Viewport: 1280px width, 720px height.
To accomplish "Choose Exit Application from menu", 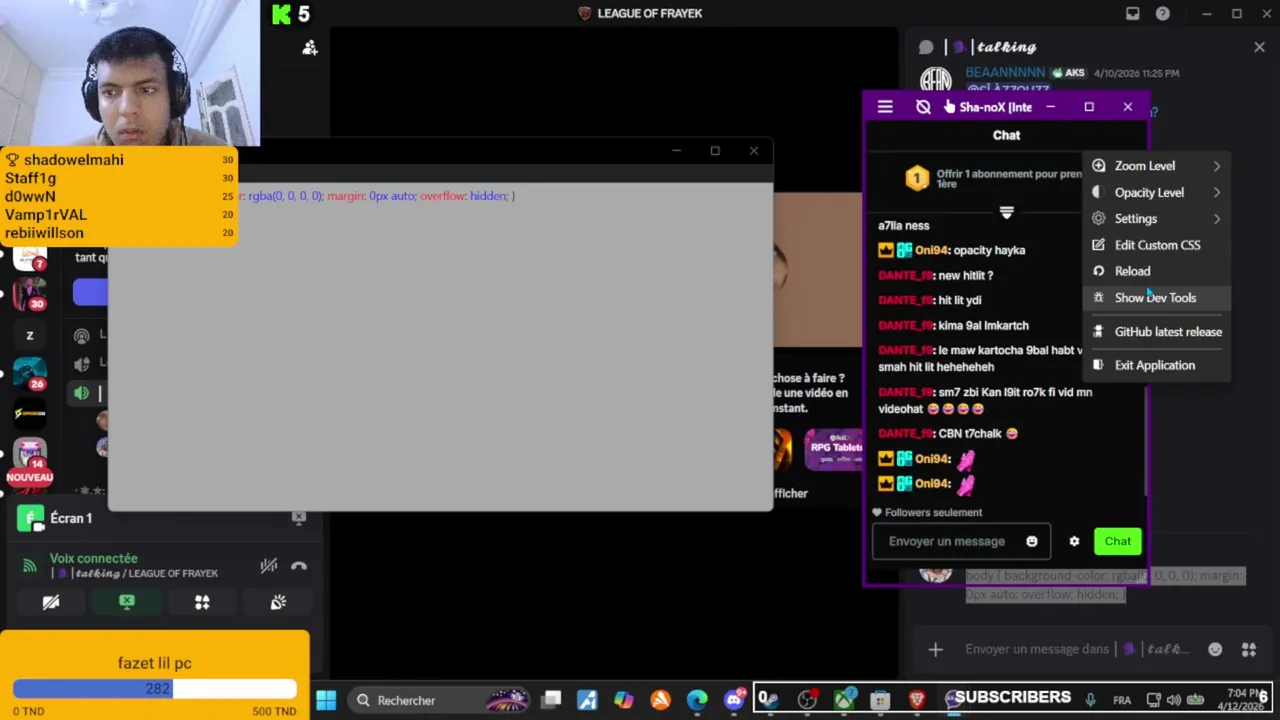I will (x=1157, y=365).
